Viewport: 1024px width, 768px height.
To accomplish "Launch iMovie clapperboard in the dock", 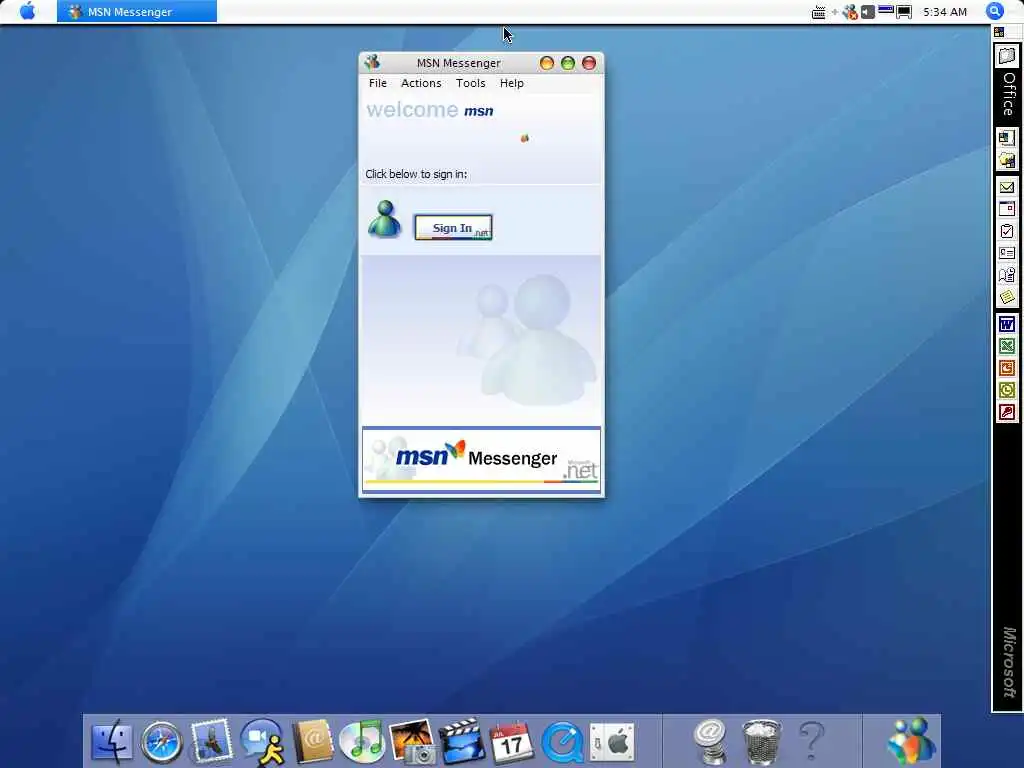I will pyautogui.click(x=462, y=741).
